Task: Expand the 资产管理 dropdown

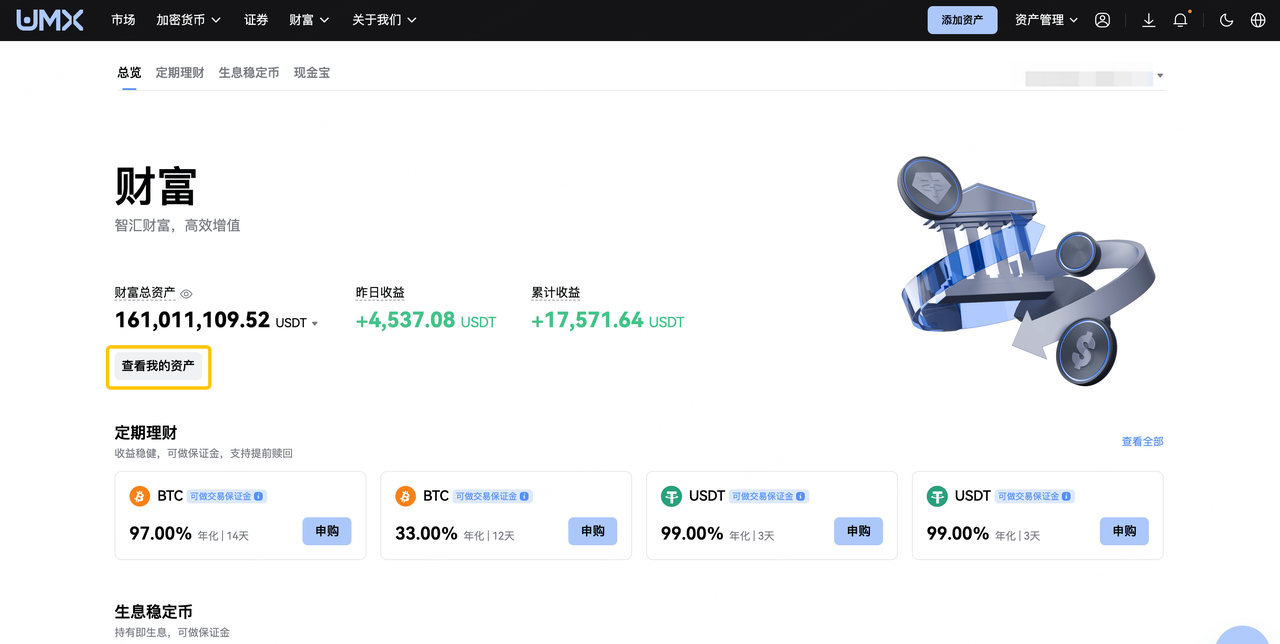Action: (1047, 20)
